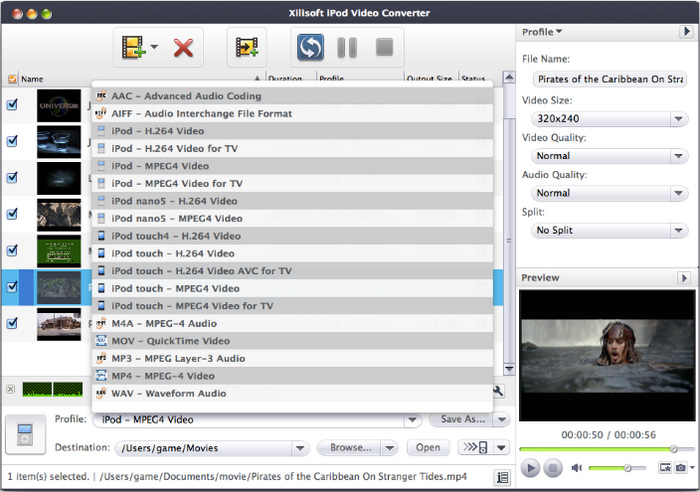Open the Save As dropdown arrow

502,419
